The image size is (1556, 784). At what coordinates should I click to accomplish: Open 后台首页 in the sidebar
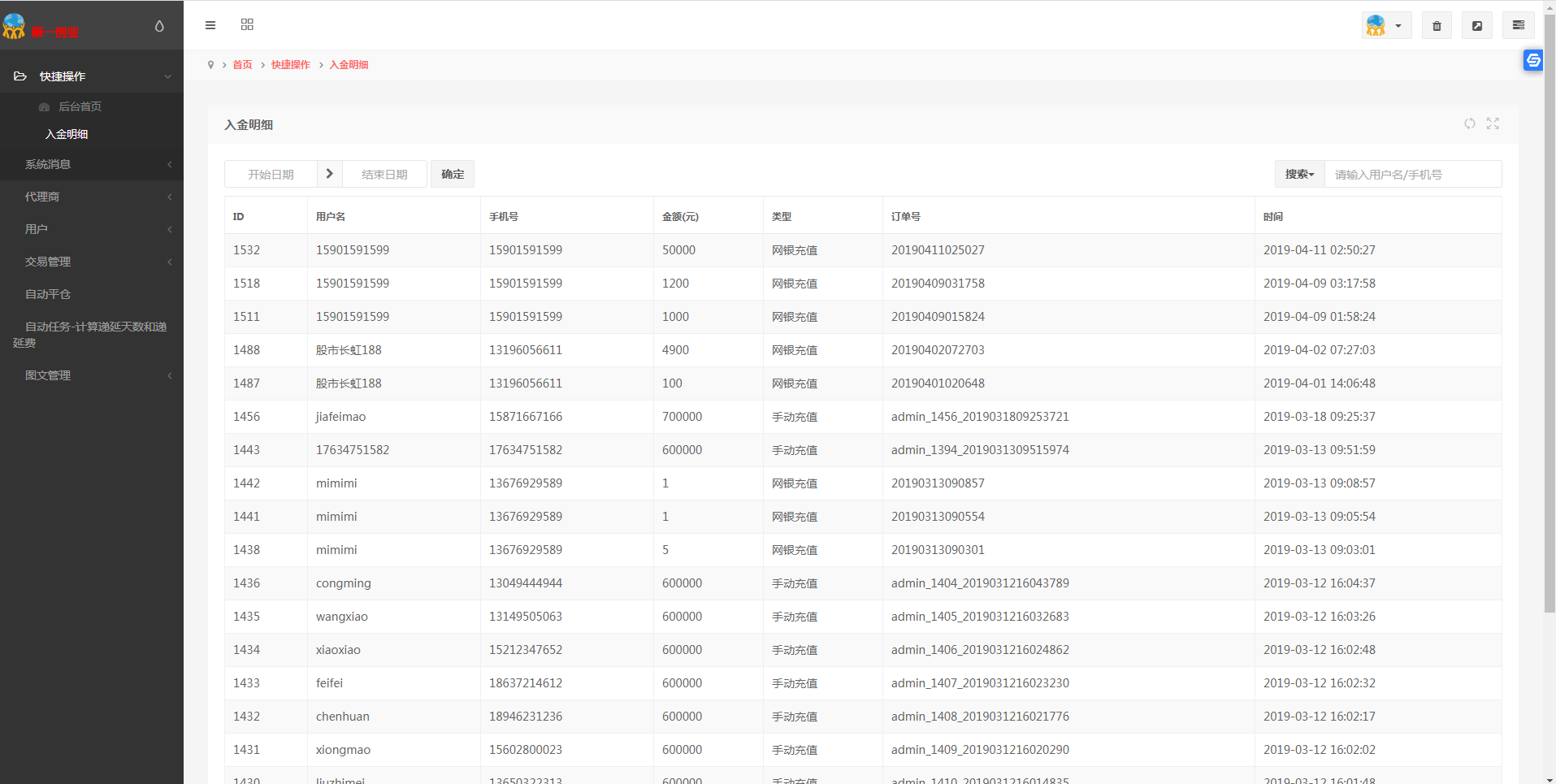80,106
